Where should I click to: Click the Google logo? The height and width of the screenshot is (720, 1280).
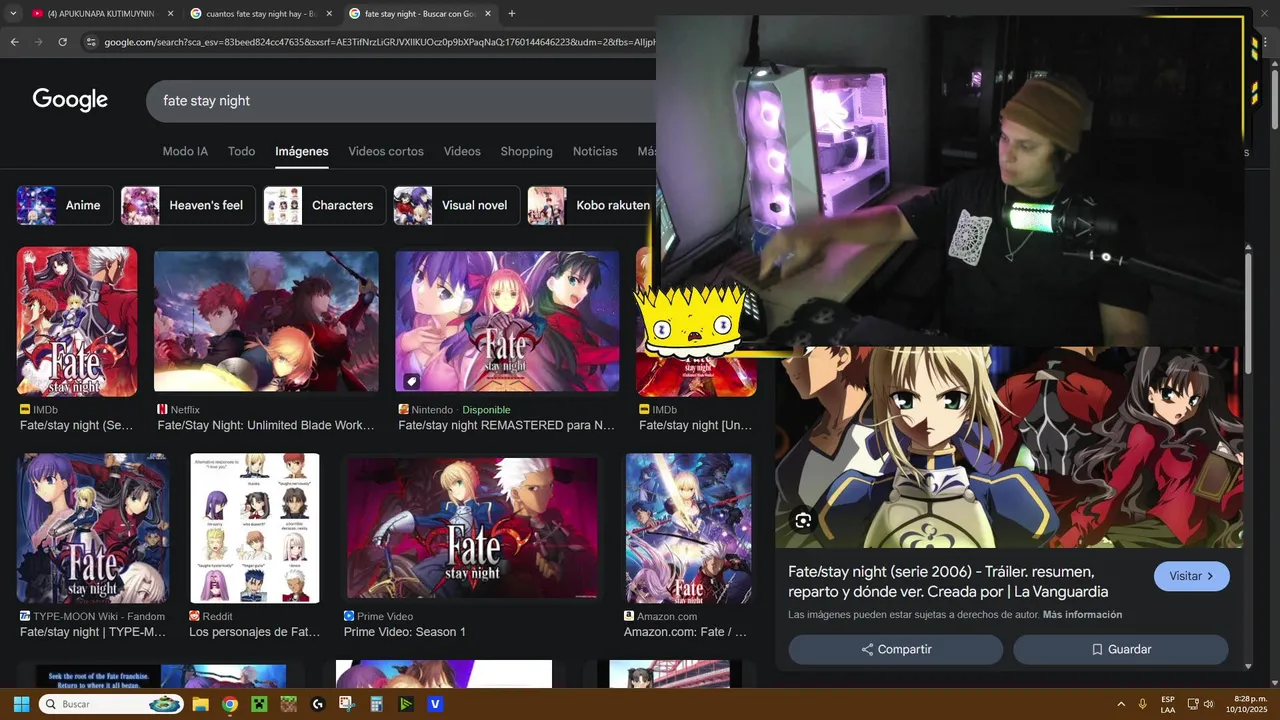[70, 100]
